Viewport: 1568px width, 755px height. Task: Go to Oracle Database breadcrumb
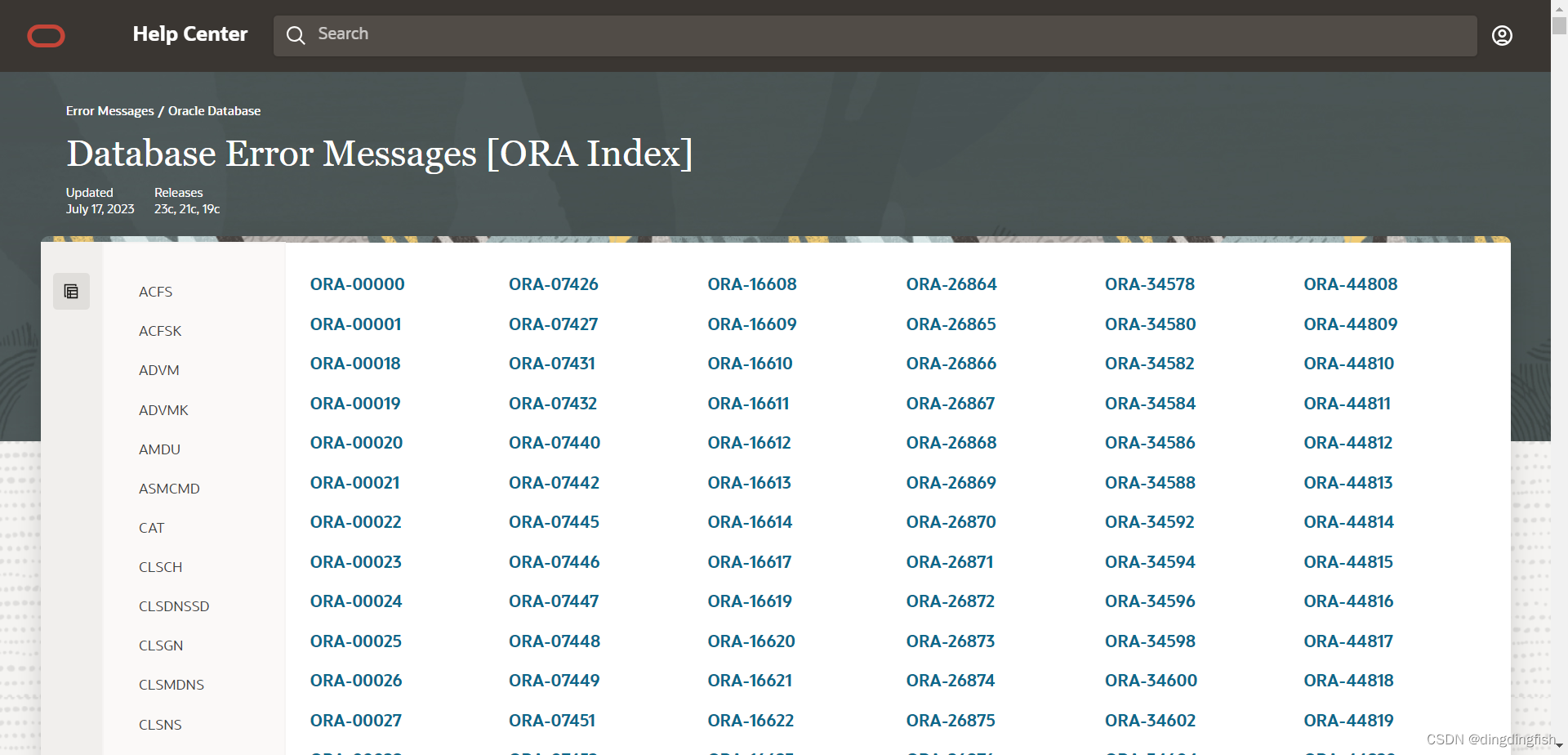214,111
